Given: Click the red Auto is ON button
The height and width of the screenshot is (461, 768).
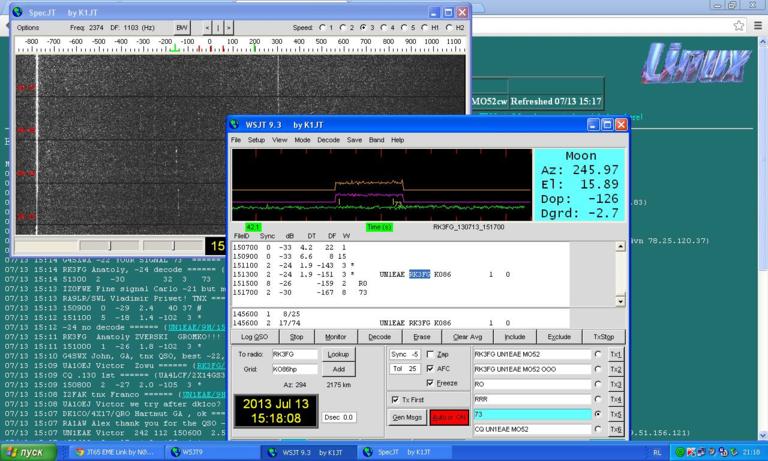Looking at the screenshot, I should click(449, 416).
